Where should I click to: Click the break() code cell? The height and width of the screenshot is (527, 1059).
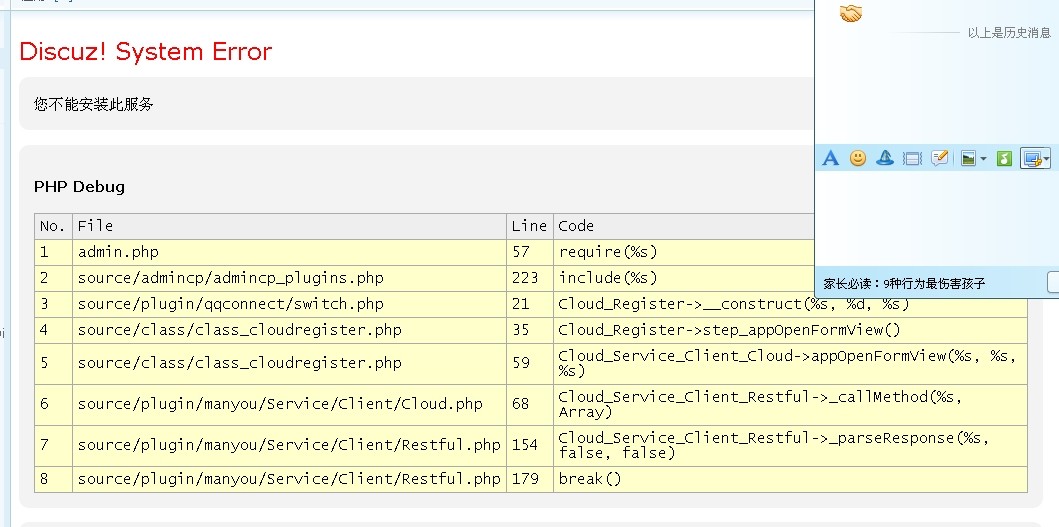tap(790, 479)
